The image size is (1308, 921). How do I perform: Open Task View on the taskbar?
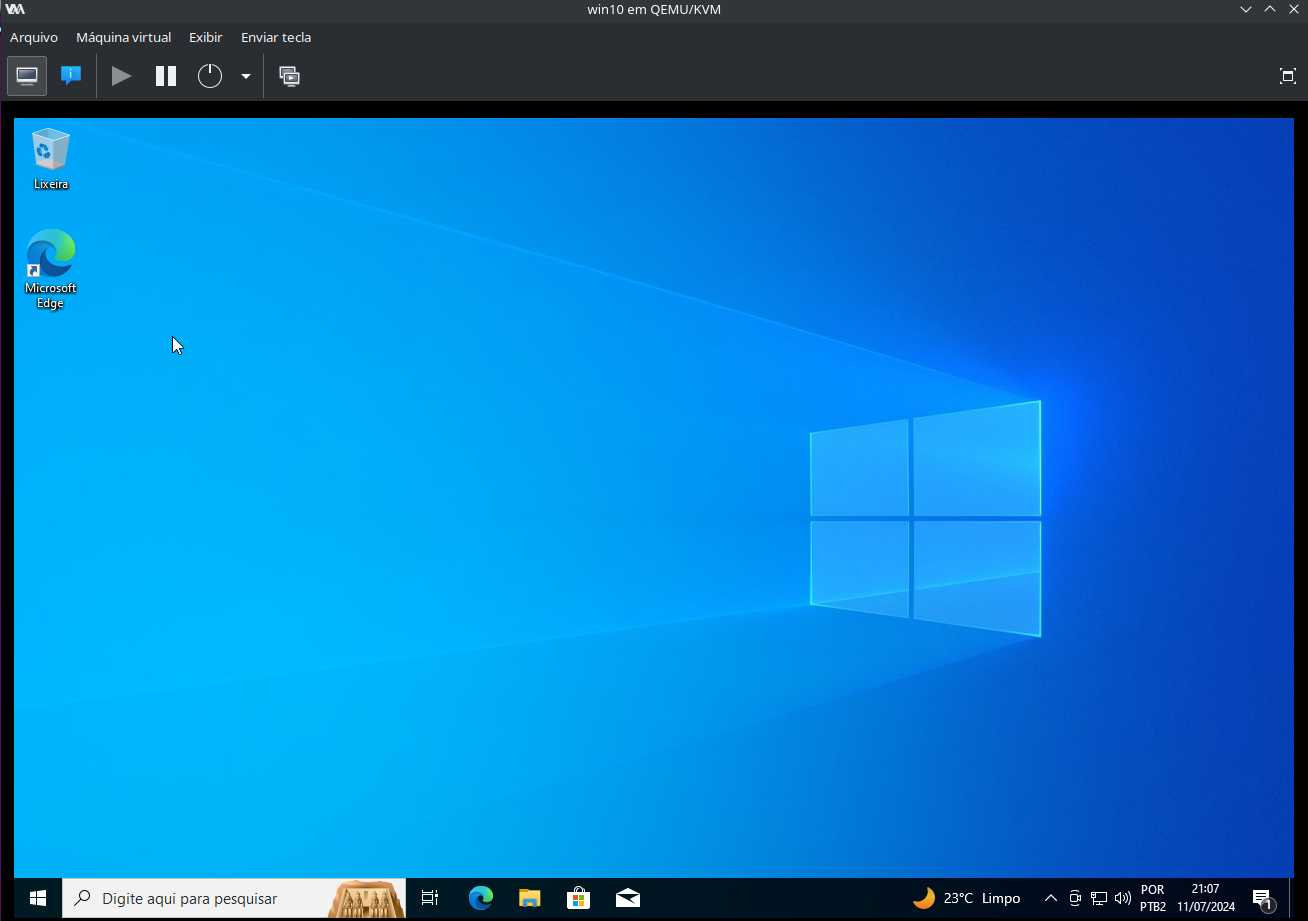point(430,898)
